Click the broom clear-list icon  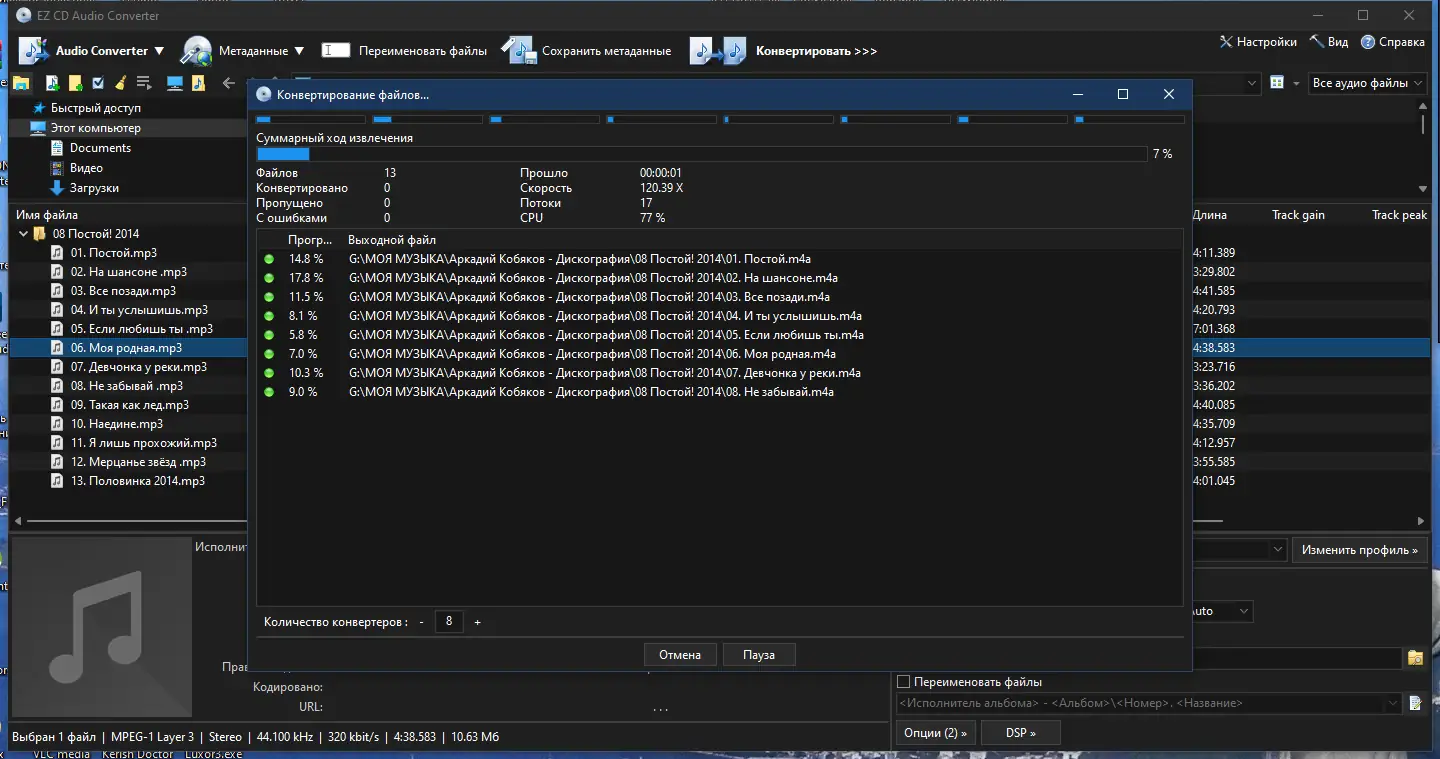[x=121, y=83]
